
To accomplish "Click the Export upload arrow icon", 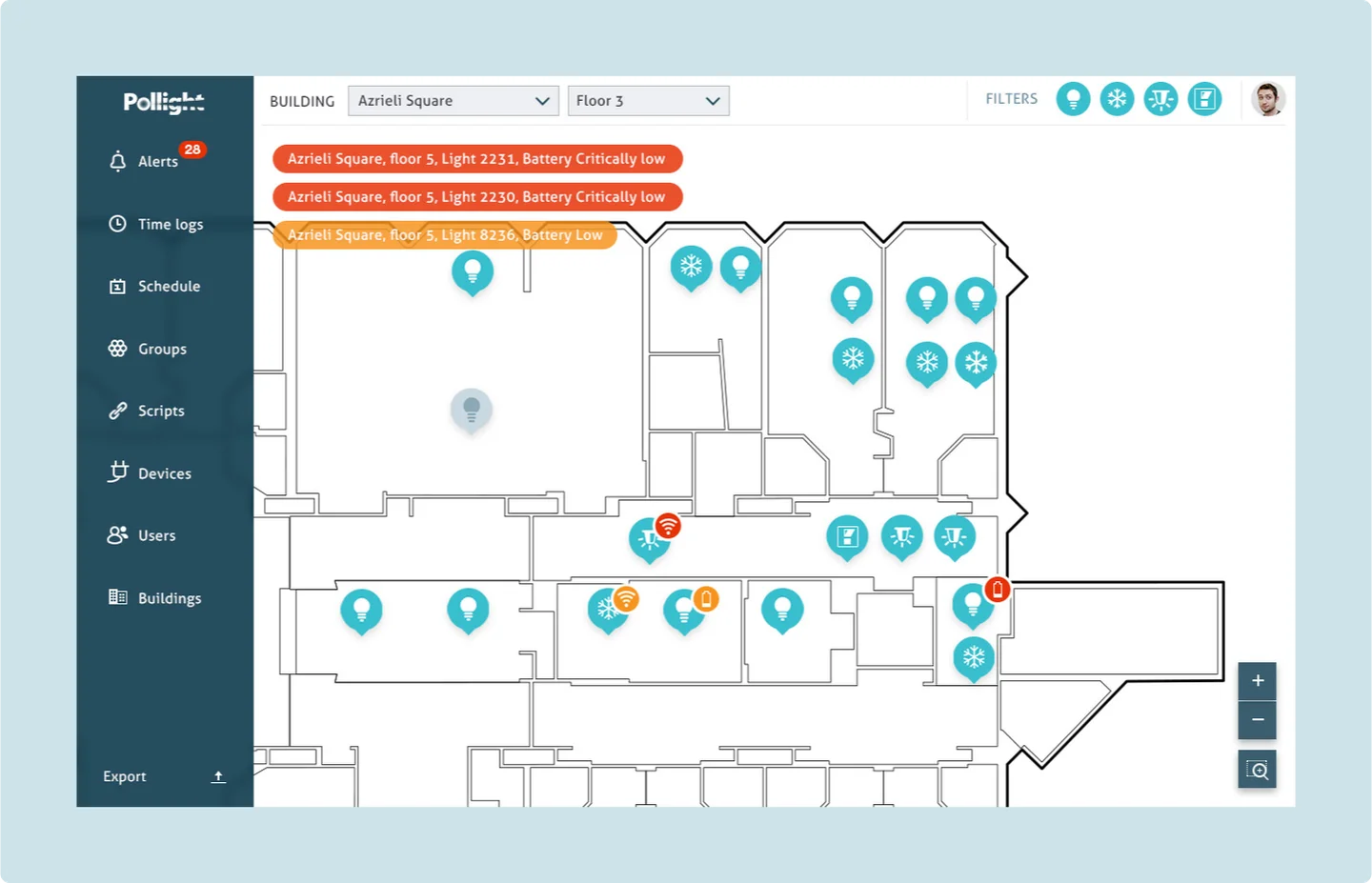I will click(218, 776).
